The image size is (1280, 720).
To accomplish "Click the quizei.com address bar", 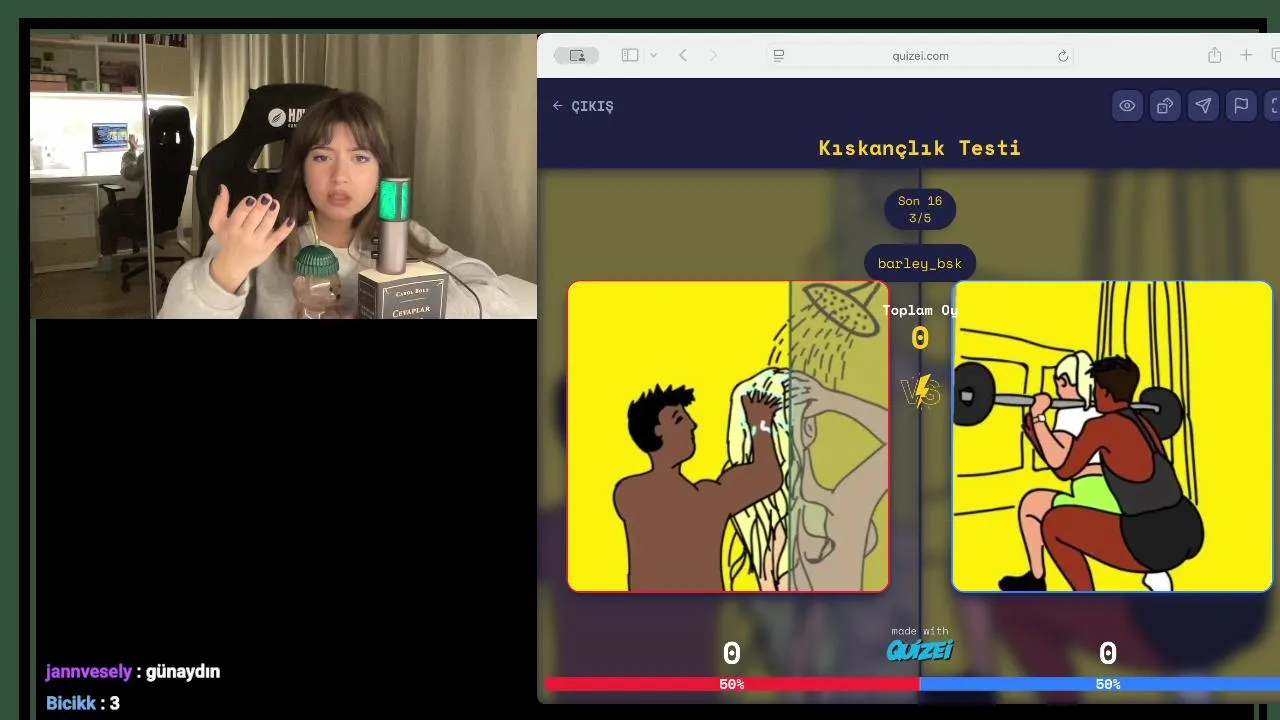I will [x=920, y=56].
